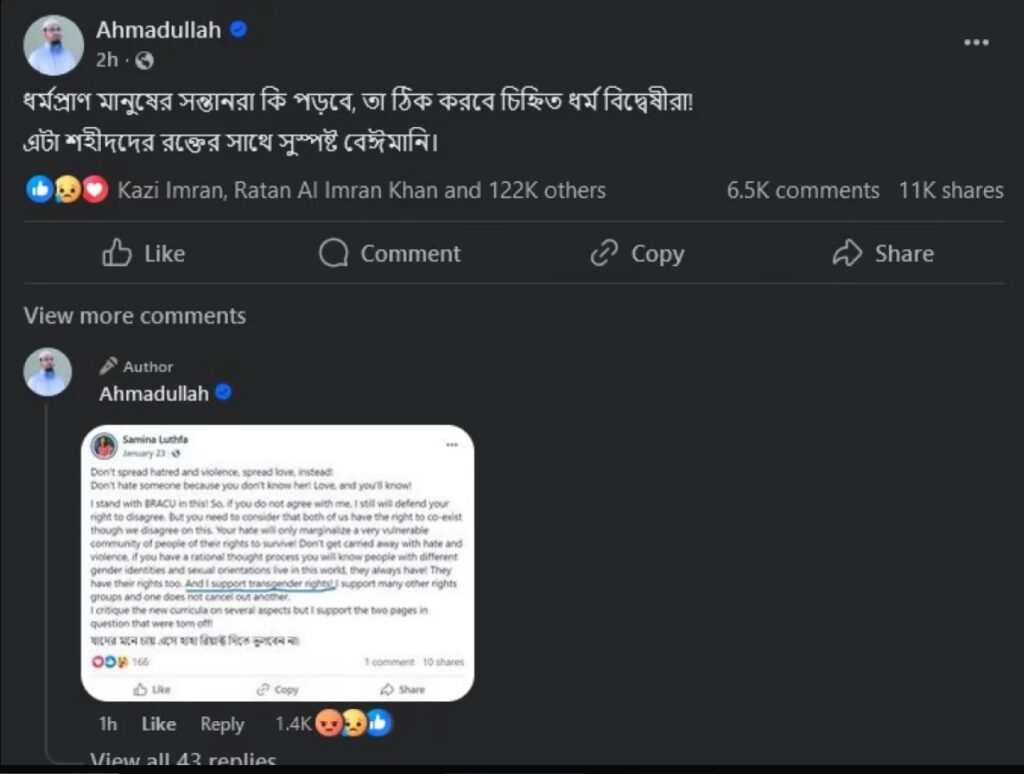Expand View all 43 replies
This screenshot has width=1024, height=774.
[183, 760]
